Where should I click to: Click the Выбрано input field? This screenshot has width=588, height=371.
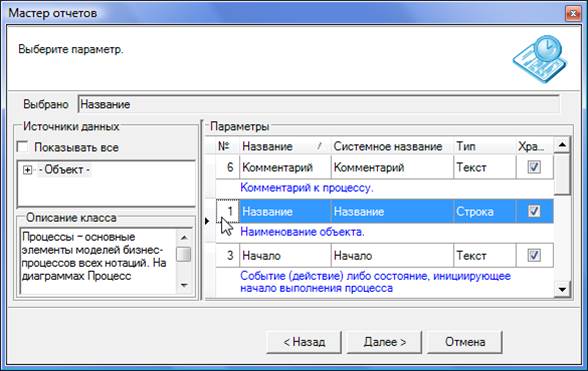coord(319,104)
